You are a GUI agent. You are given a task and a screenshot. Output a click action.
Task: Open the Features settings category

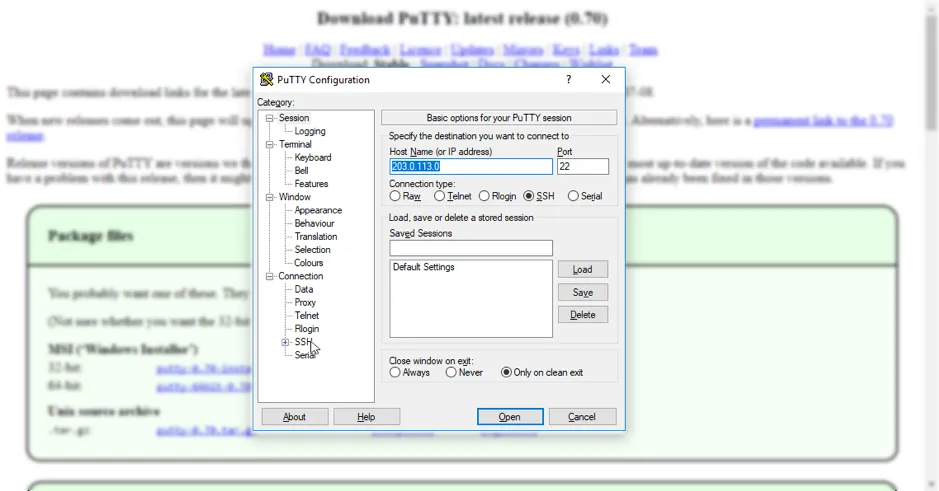coord(311,184)
